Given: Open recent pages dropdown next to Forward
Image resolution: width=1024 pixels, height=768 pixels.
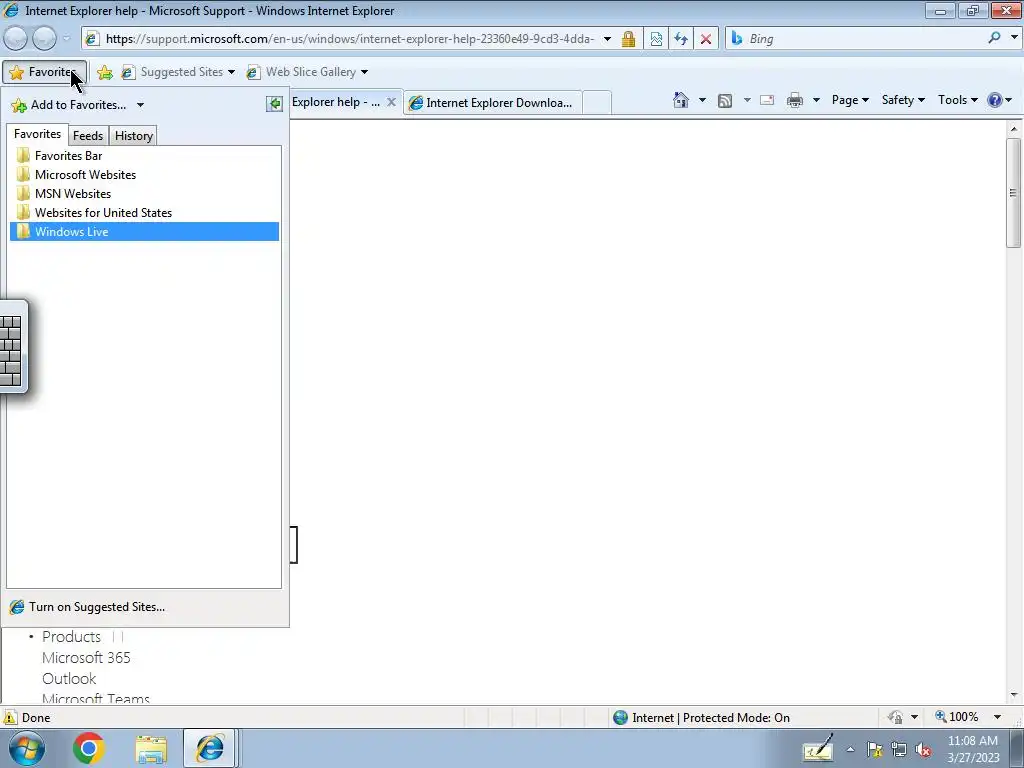Looking at the screenshot, I should pos(66,39).
